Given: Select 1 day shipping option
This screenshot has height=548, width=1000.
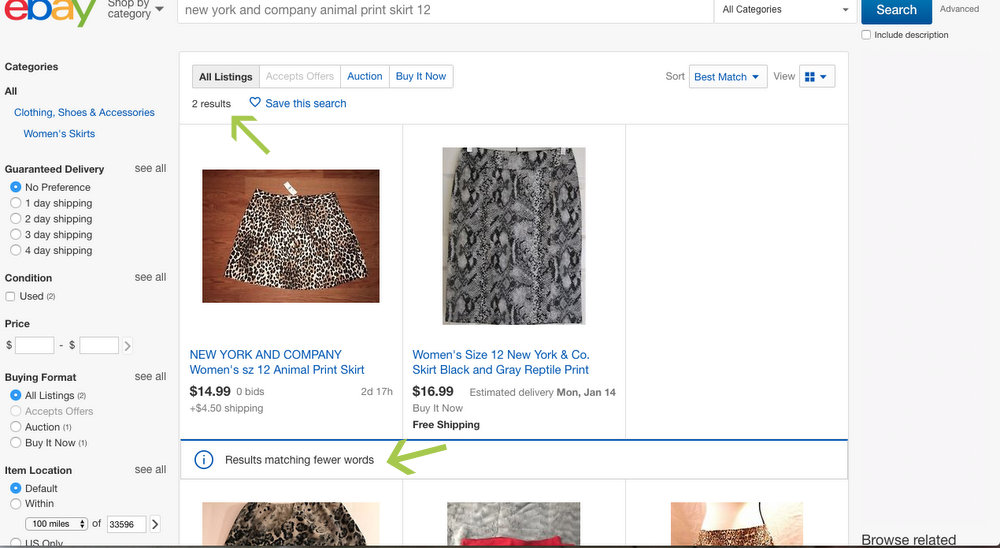Looking at the screenshot, I should click(x=15, y=203).
